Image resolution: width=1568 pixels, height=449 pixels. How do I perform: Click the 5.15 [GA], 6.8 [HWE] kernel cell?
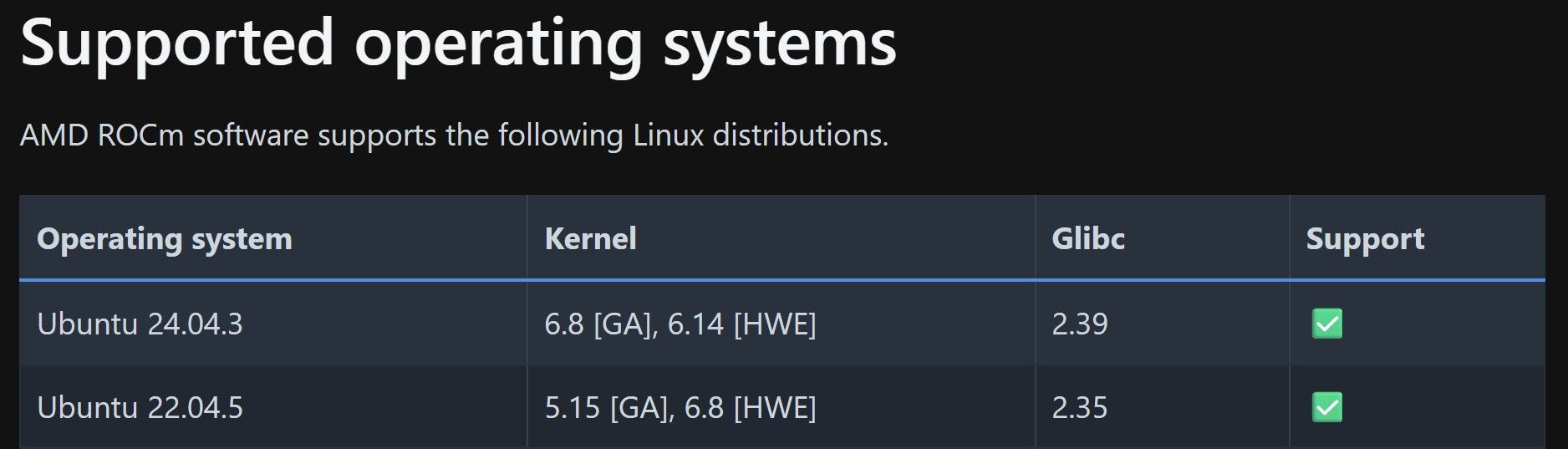click(x=781, y=407)
